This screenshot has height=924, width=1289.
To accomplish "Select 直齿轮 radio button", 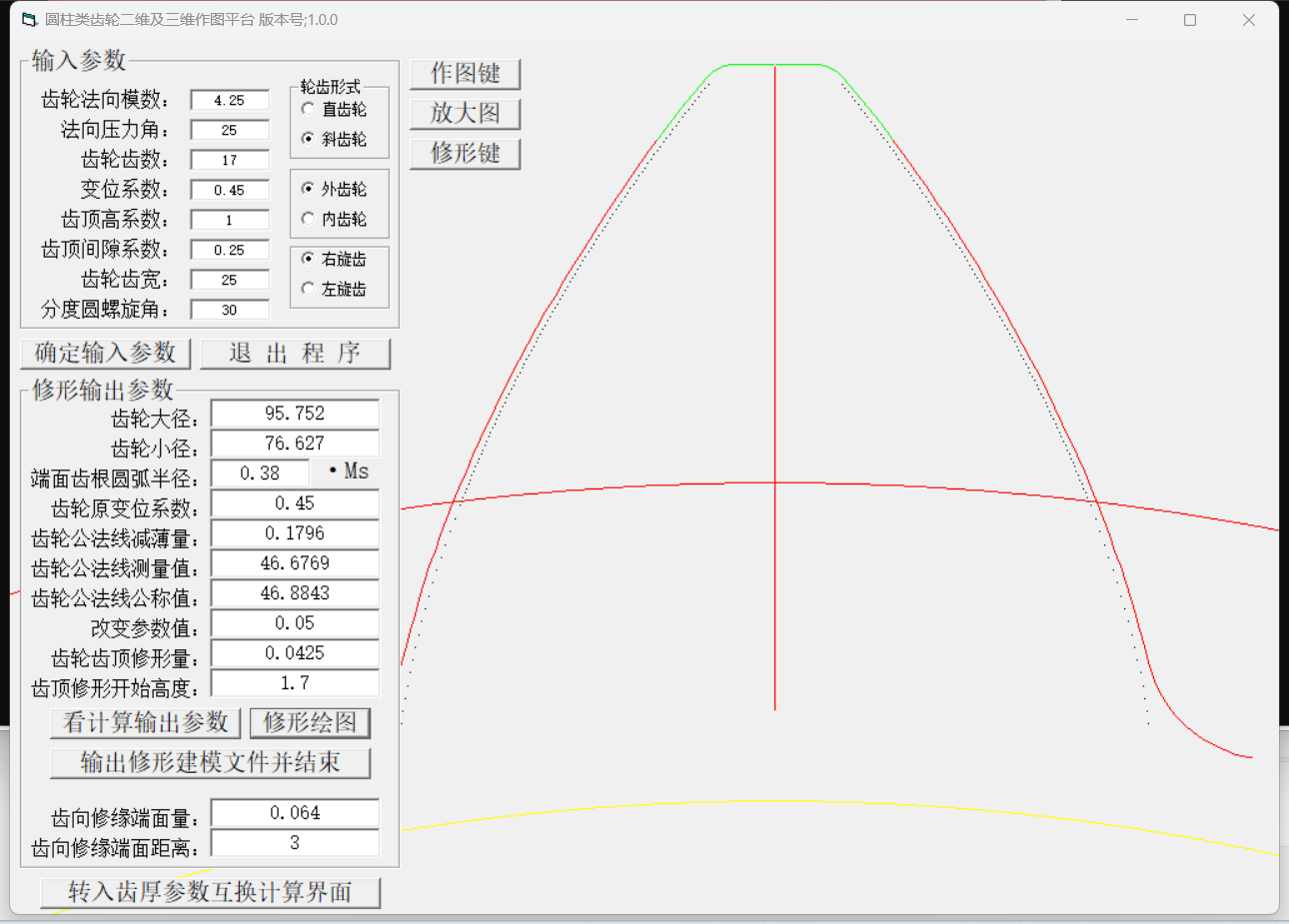I will (x=334, y=109).
